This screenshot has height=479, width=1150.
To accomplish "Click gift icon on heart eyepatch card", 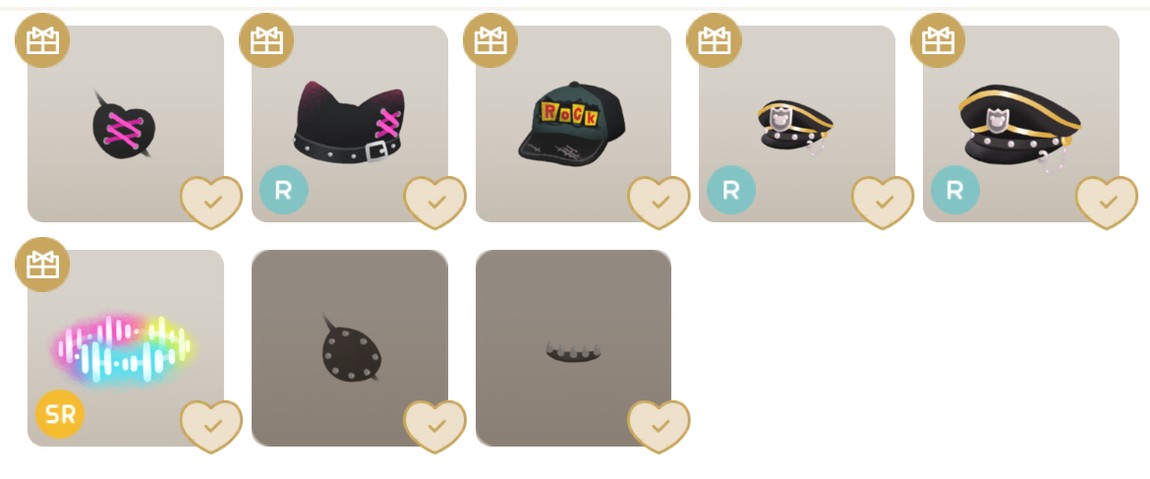I will click(x=43, y=40).
